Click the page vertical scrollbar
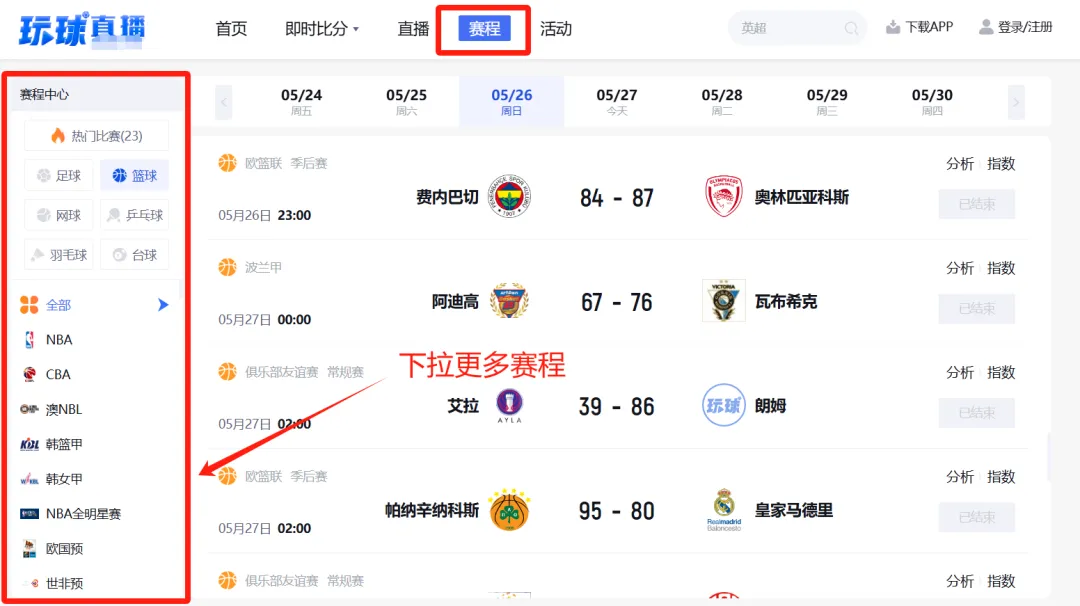 (1049, 456)
